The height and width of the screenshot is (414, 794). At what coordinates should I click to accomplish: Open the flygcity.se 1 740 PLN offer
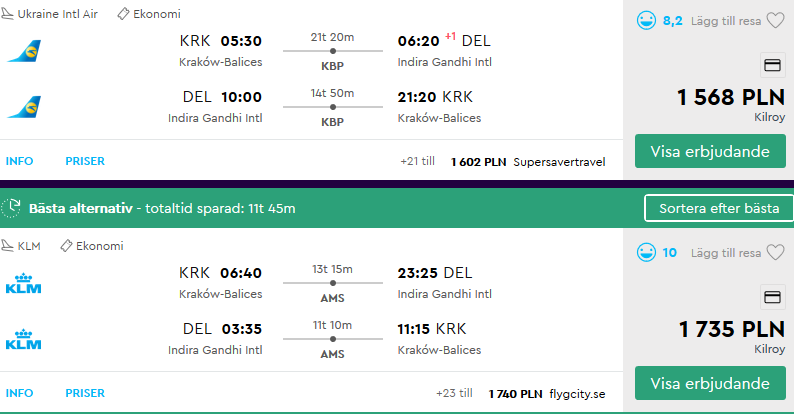tap(547, 394)
